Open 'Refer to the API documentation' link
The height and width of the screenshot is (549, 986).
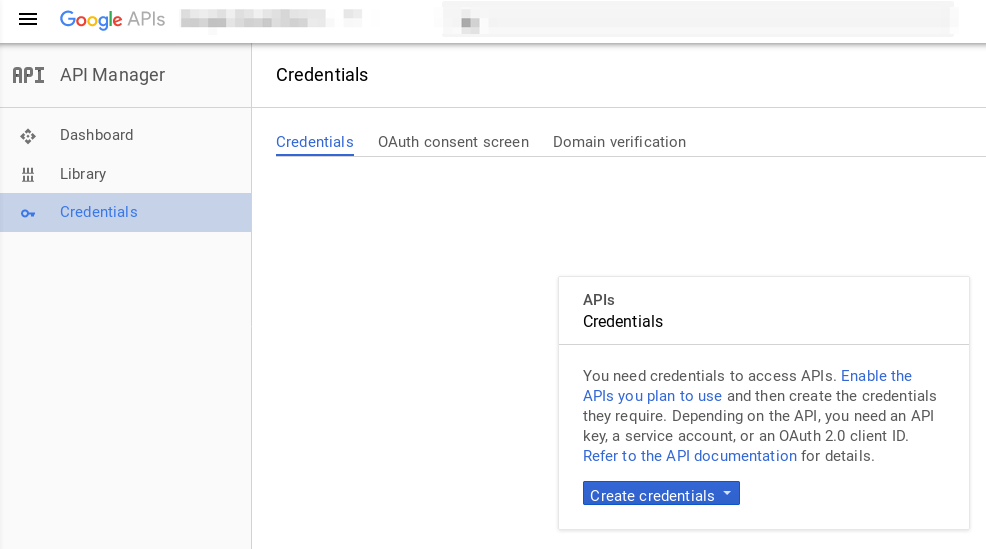pyautogui.click(x=690, y=456)
